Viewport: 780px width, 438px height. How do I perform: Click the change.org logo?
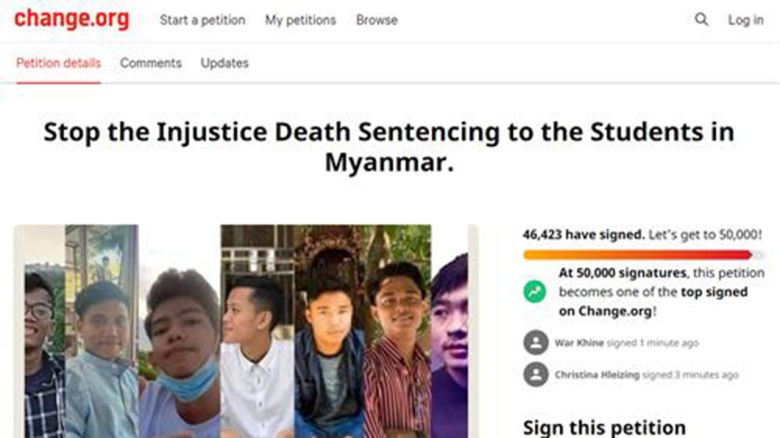(71, 20)
